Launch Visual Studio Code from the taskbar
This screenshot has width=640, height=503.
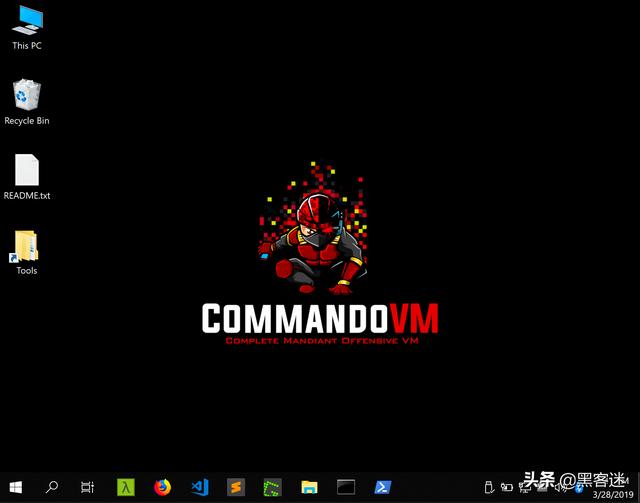pyautogui.click(x=199, y=487)
